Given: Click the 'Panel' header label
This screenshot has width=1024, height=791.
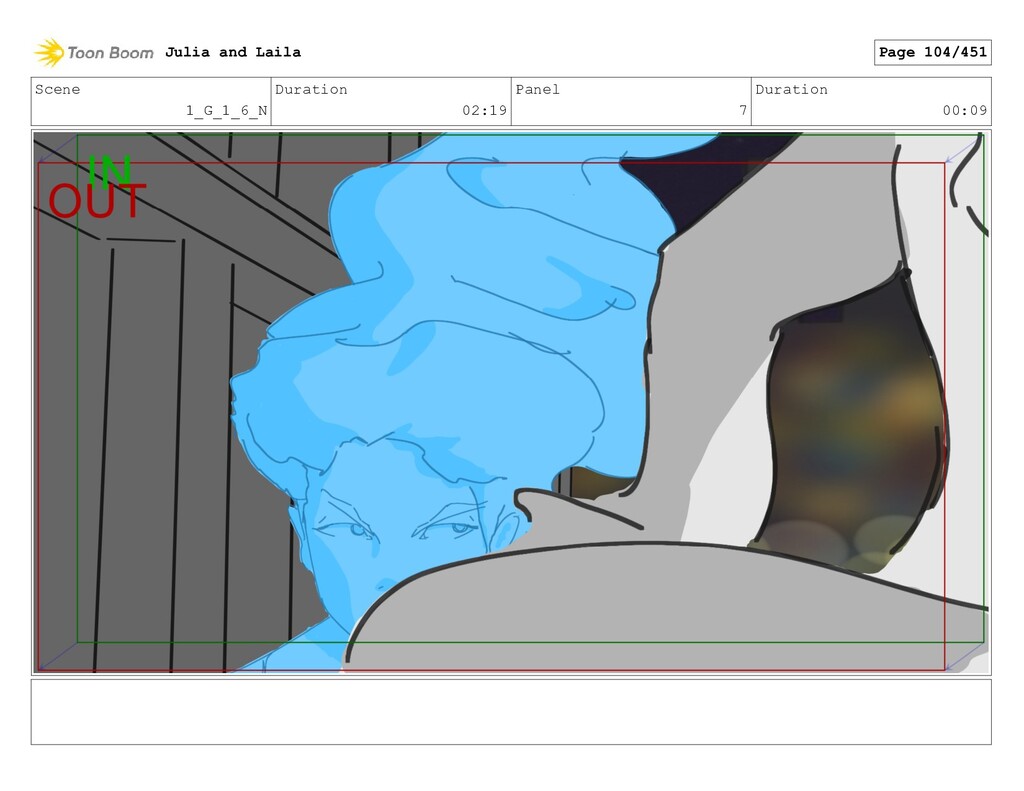Looking at the screenshot, I should point(537,89).
